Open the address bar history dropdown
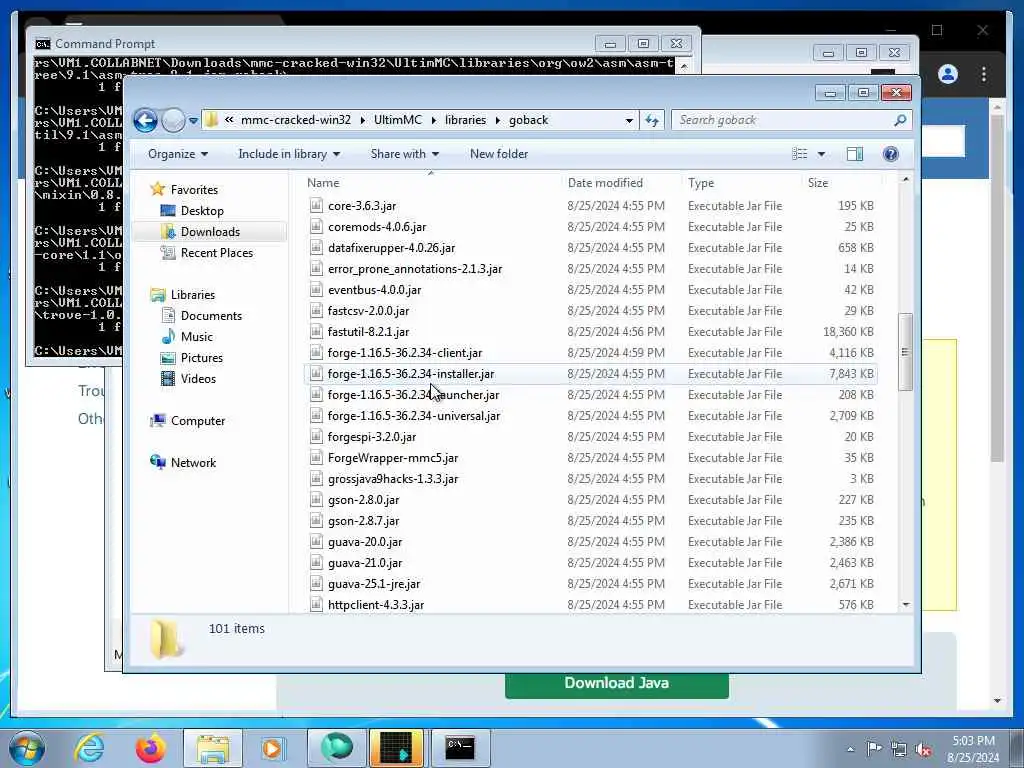1024x768 pixels. [629, 121]
